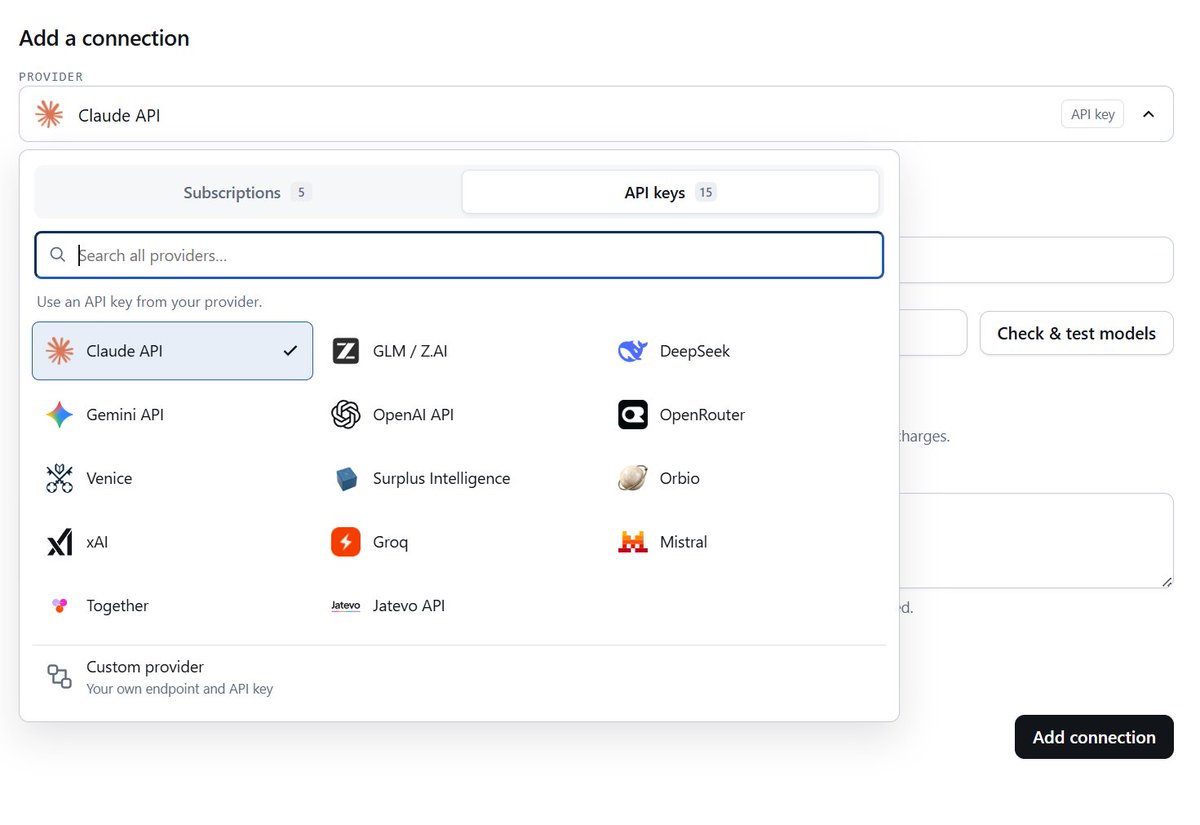Click the Custom provider linked squares icon

60,677
